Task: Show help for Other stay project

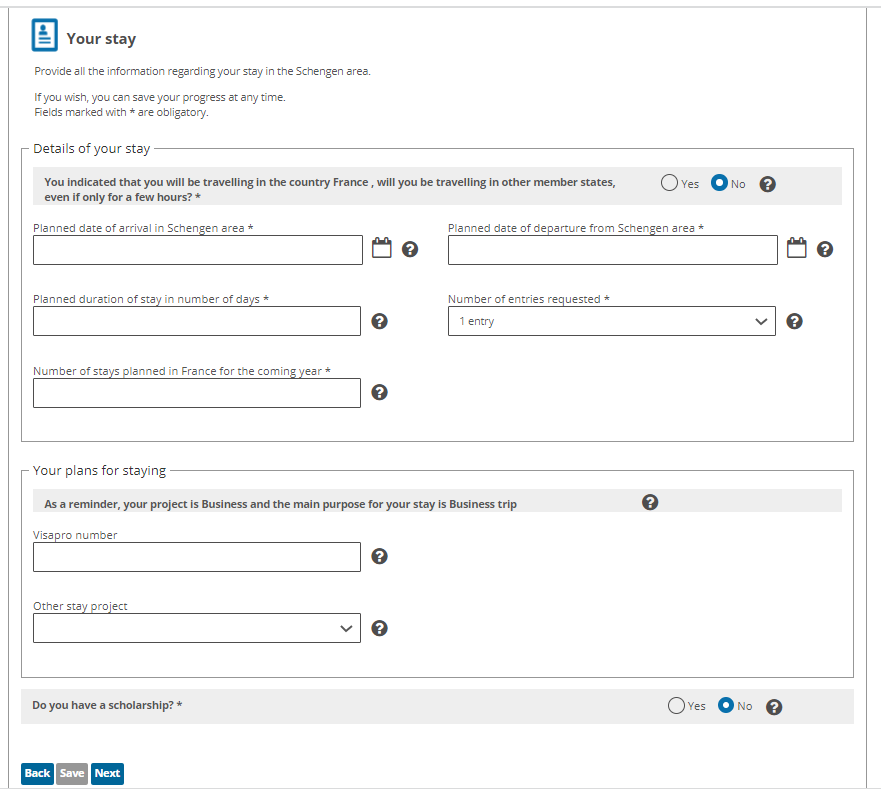Action: pos(380,628)
